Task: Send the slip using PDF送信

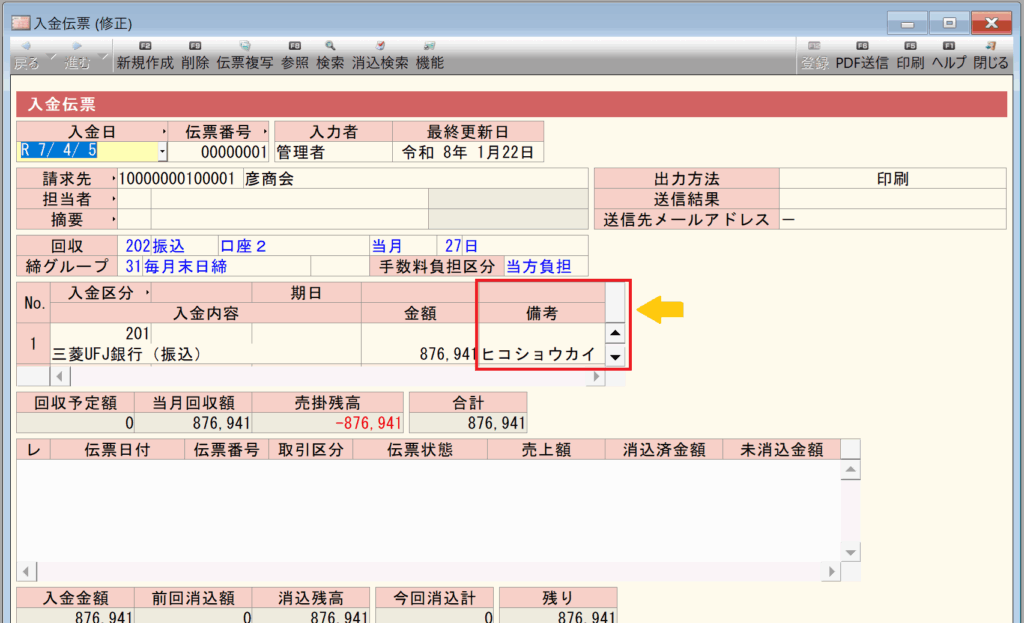Action: [862, 56]
